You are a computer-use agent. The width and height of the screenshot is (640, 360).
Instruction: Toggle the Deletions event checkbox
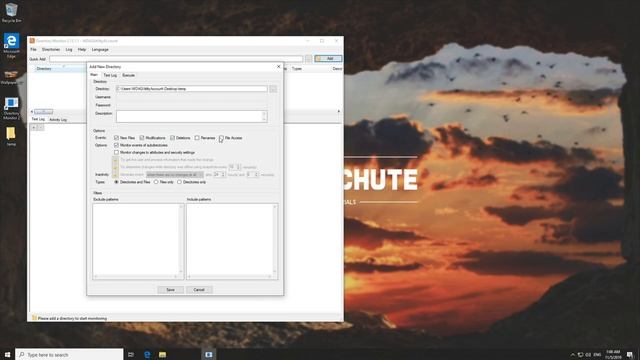coord(172,138)
